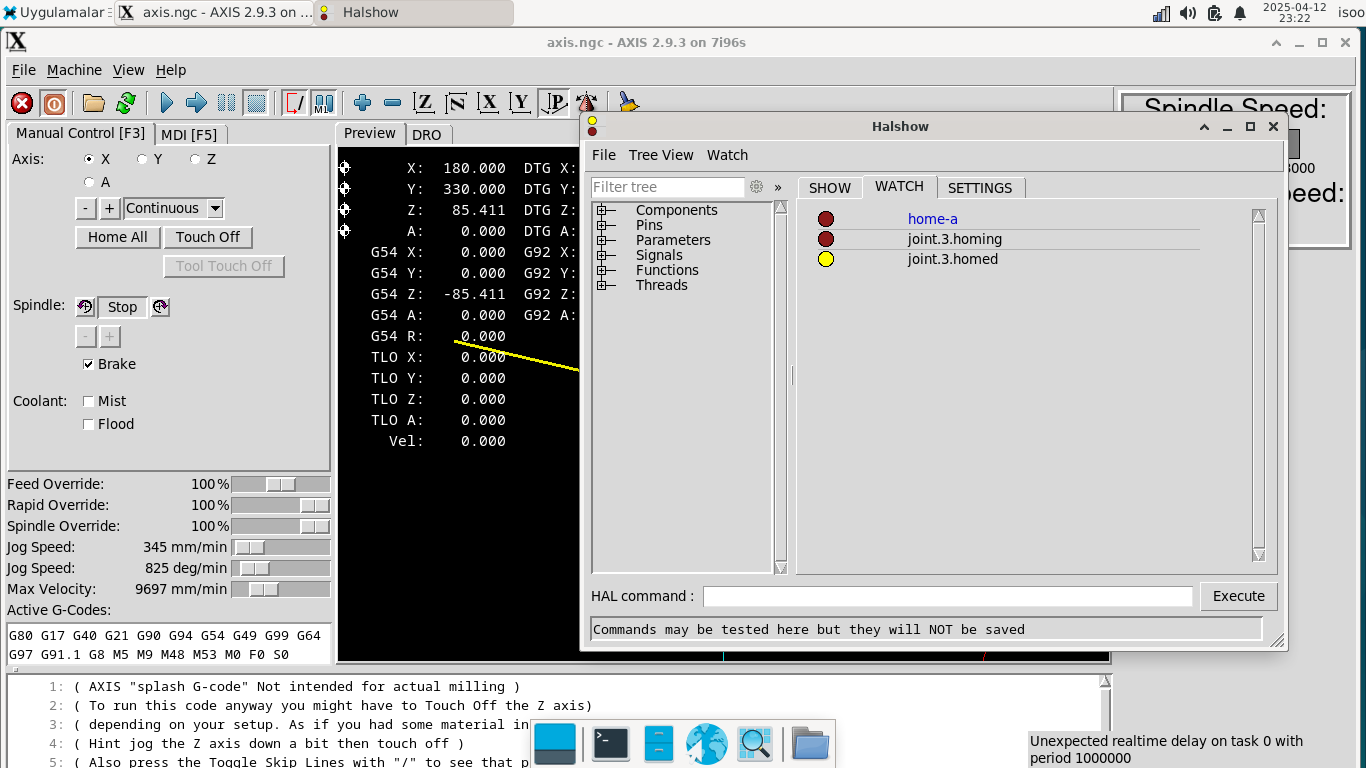
Task: Enable Mist coolant checkbox
Action: 88,401
